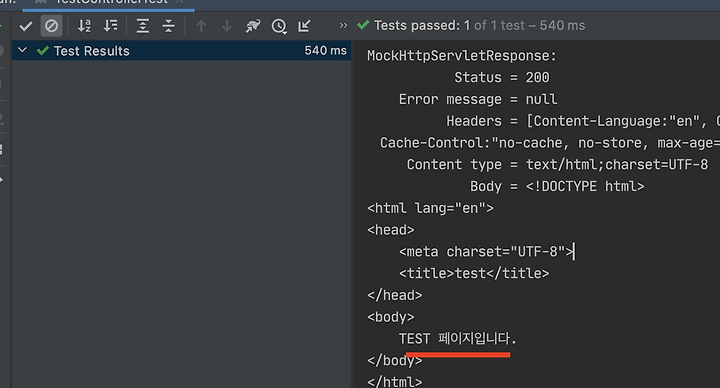Sort tests alphabetically
This screenshot has height=388, width=720.
[84, 26]
